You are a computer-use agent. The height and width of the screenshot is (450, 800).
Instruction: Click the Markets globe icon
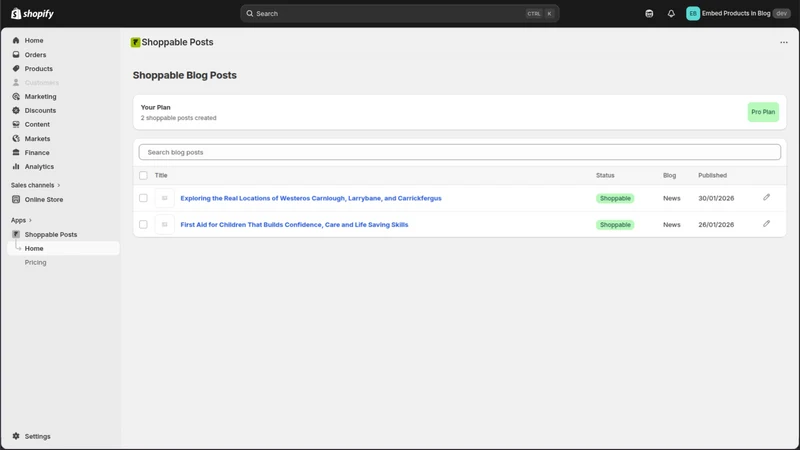pos(16,138)
